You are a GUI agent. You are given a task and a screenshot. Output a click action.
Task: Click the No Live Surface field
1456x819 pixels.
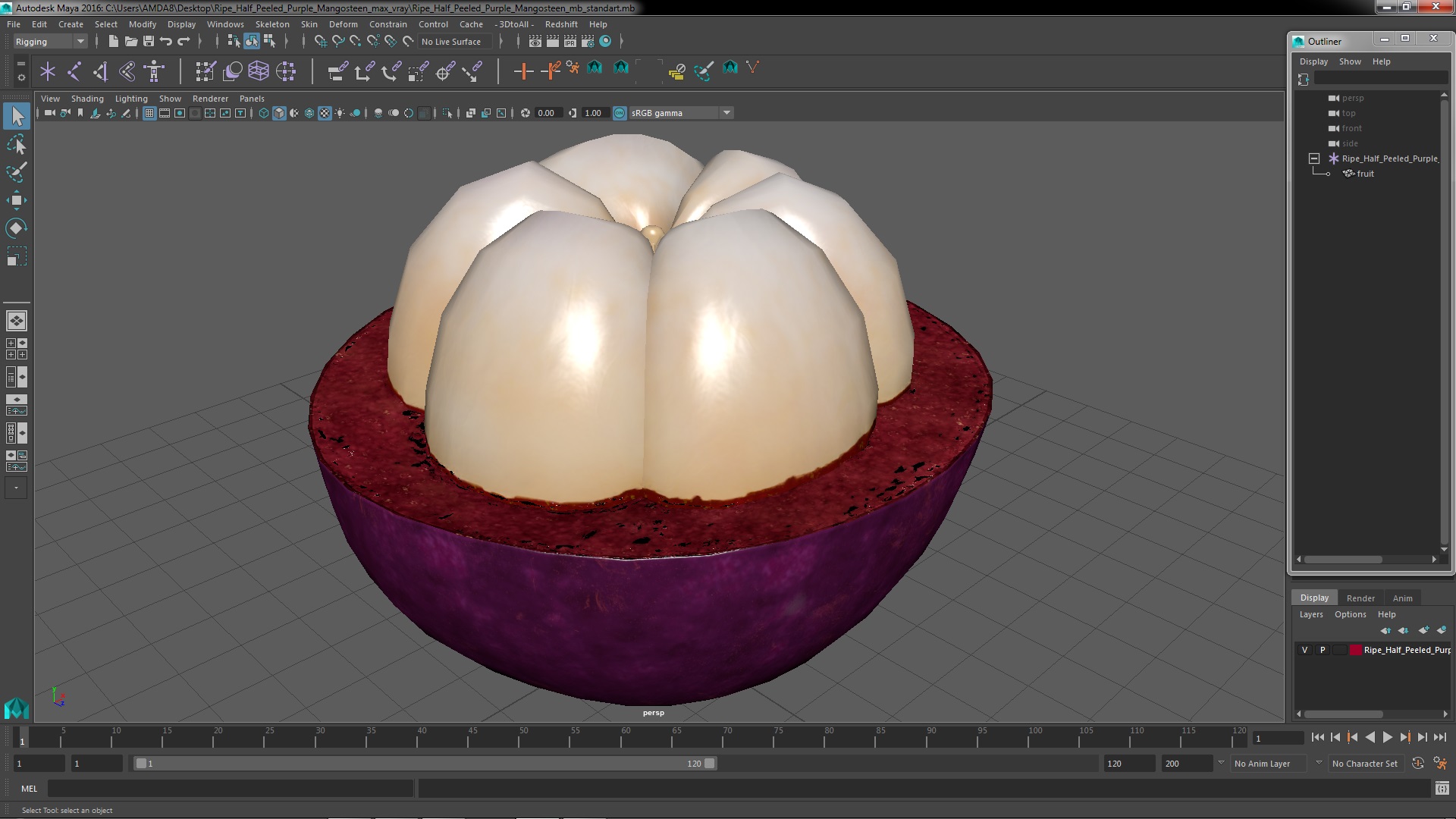(x=455, y=42)
